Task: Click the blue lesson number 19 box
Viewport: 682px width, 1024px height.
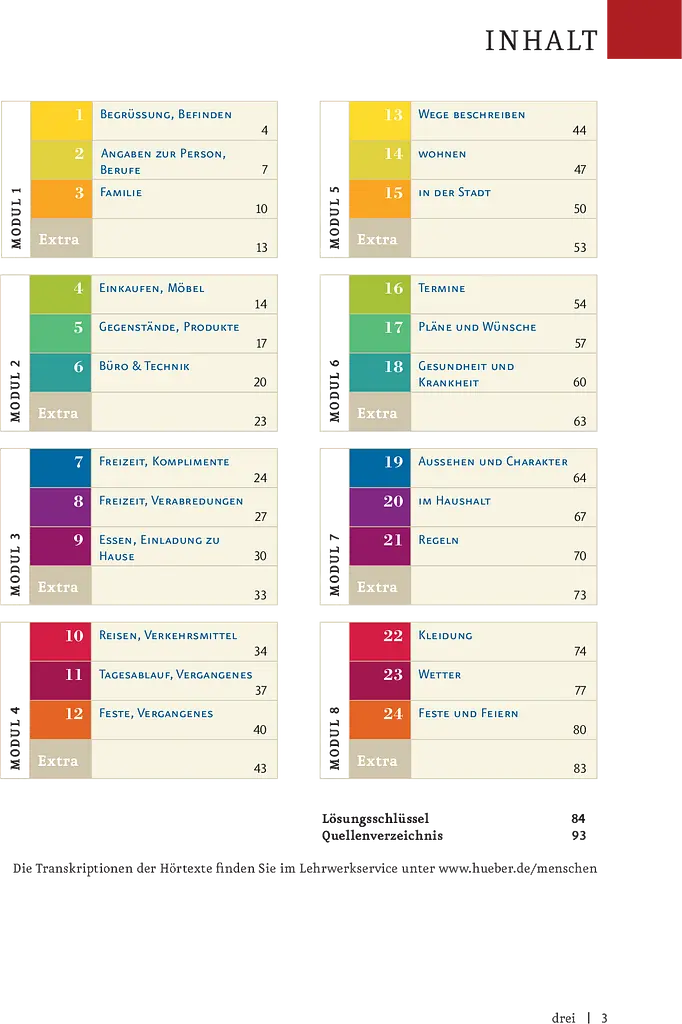Action: point(380,468)
